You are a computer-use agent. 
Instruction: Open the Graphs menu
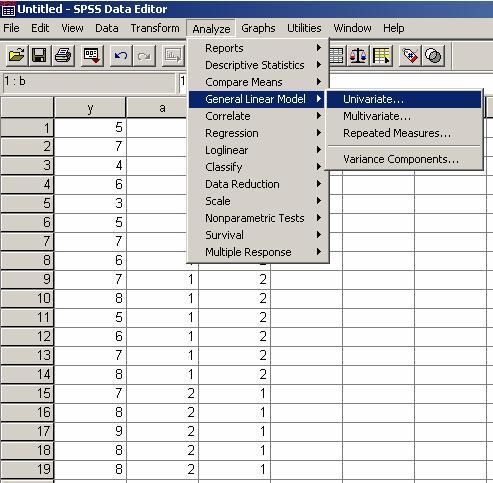(258, 28)
